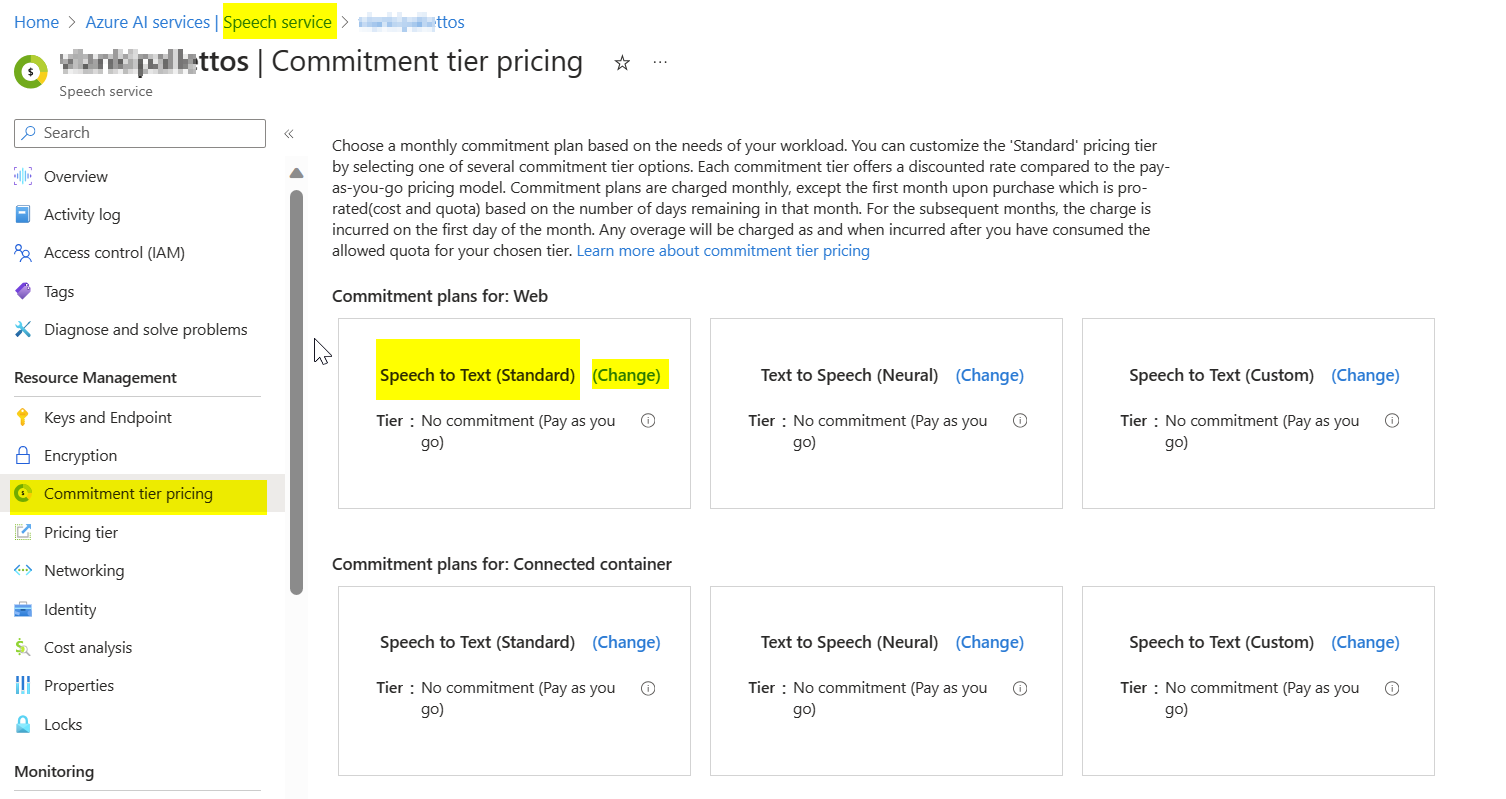Focus the sidebar Search field
This screenshot has height=799, width=1506.
(140, 133)
